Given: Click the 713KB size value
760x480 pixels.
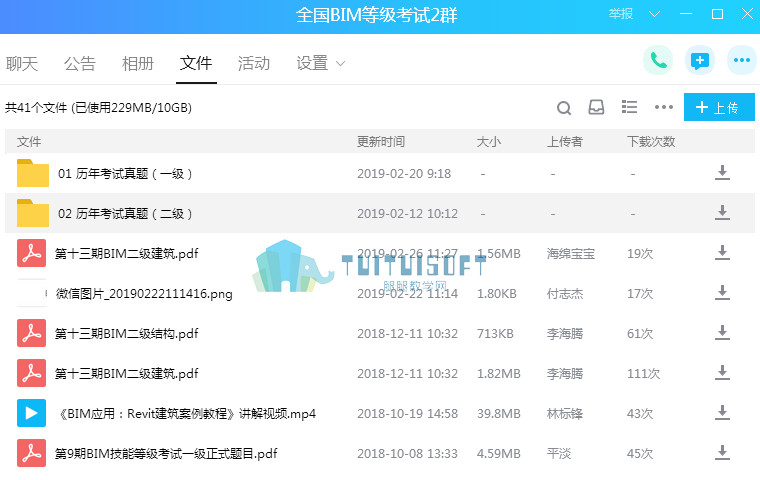Looking at the screenshot, I should 495,334.
